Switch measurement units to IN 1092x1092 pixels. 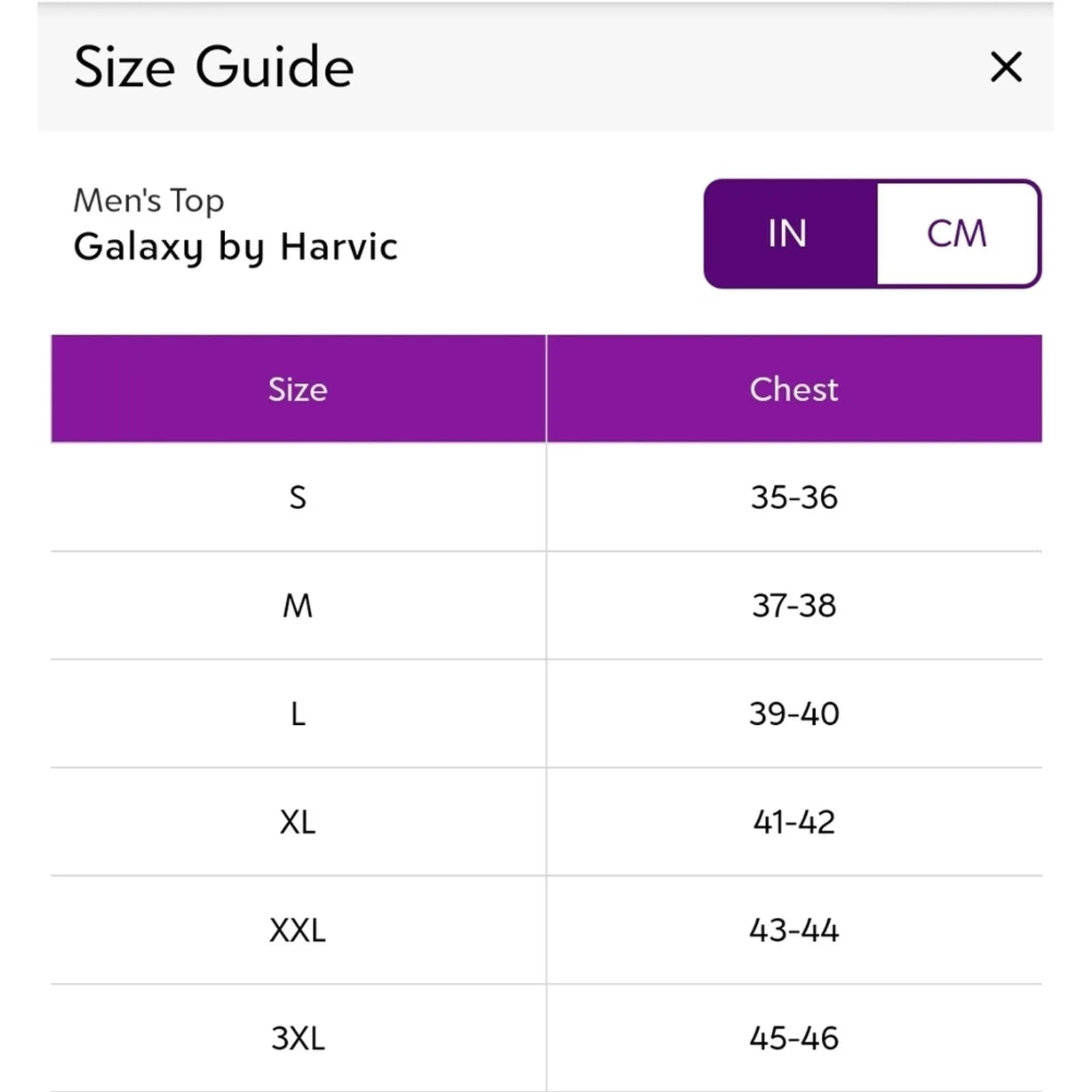[789, 233]
